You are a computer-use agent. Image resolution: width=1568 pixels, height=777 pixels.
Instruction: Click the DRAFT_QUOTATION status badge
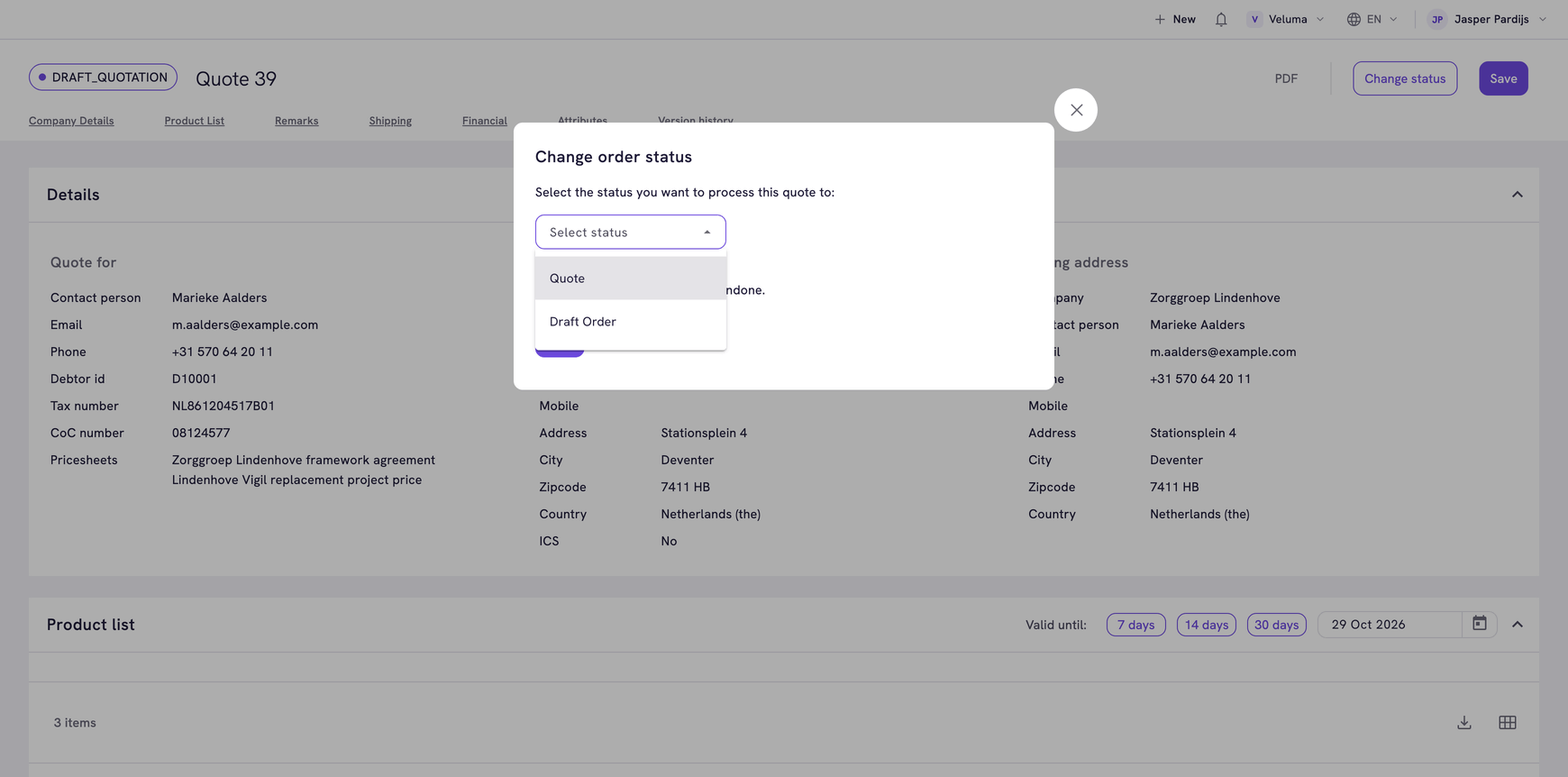point(104,78)
